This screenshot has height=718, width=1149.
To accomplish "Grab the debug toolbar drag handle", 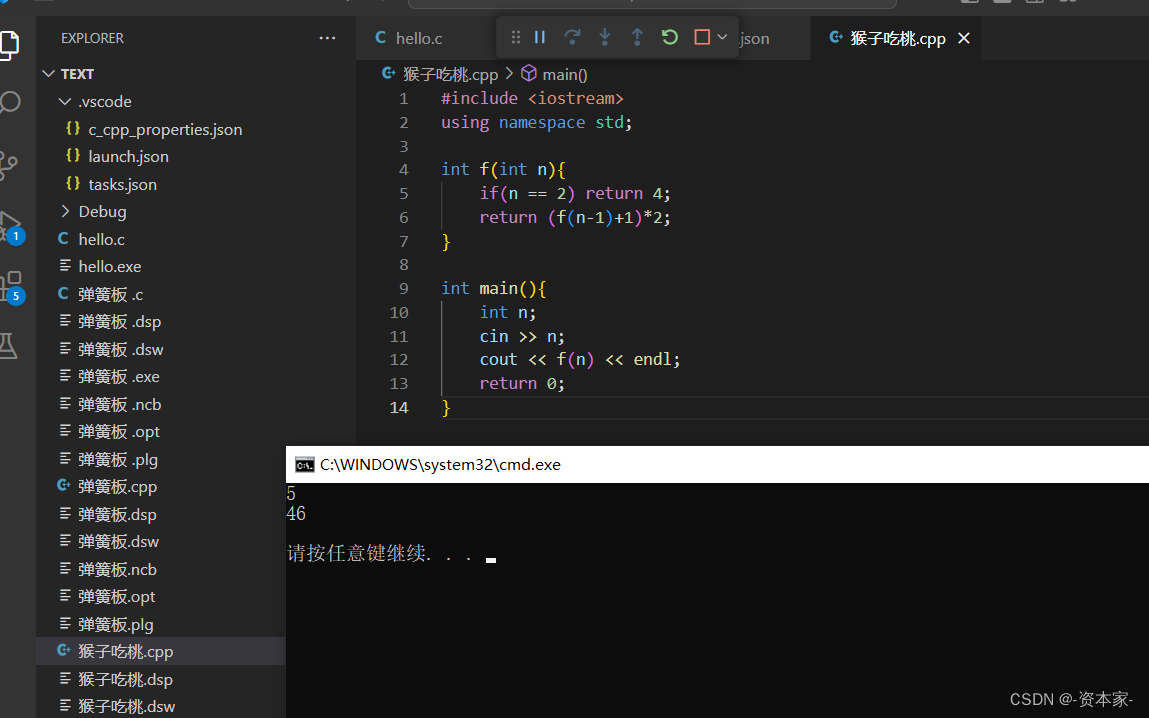I will 516,37.
